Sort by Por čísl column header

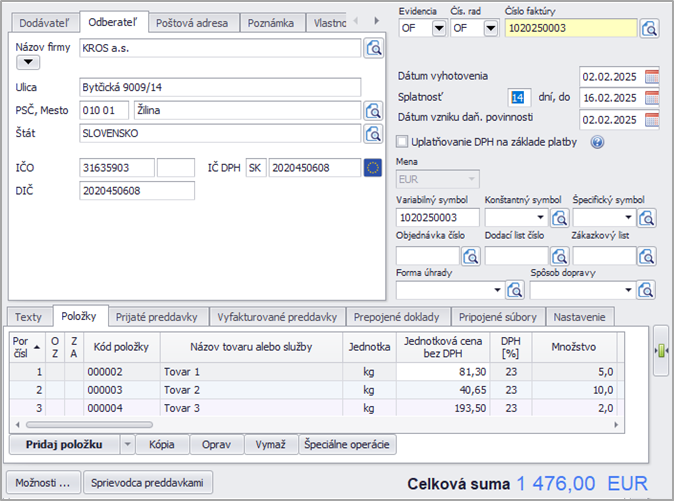[x=27, y=347]
